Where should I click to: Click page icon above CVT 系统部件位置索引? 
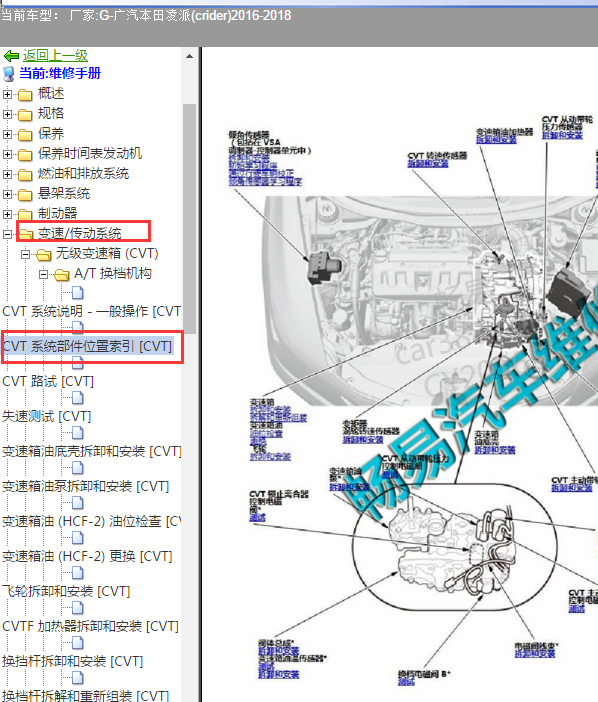click(x=78, y=328)
